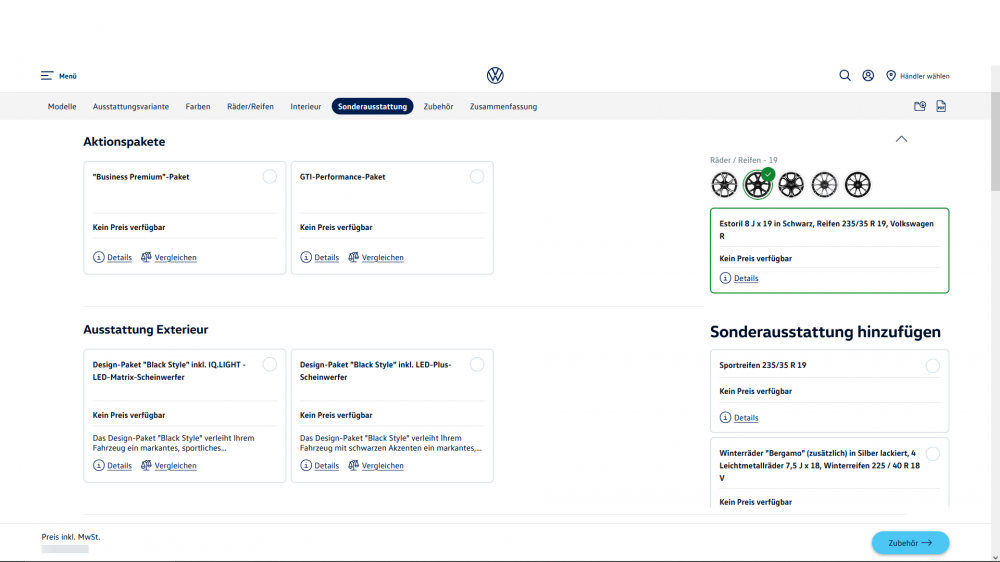Click compare icon for IQ.LIGHT Black Style package
The image size is (1000, 562).
(x=146, y=465)
